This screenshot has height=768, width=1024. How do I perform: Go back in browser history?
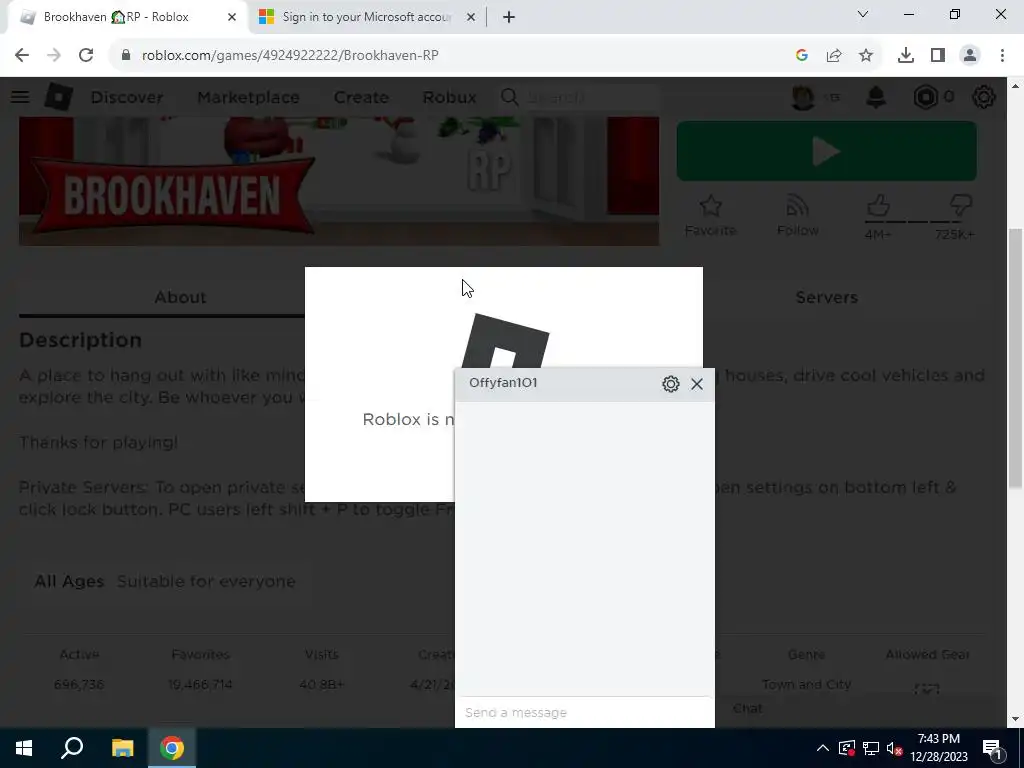22,56
